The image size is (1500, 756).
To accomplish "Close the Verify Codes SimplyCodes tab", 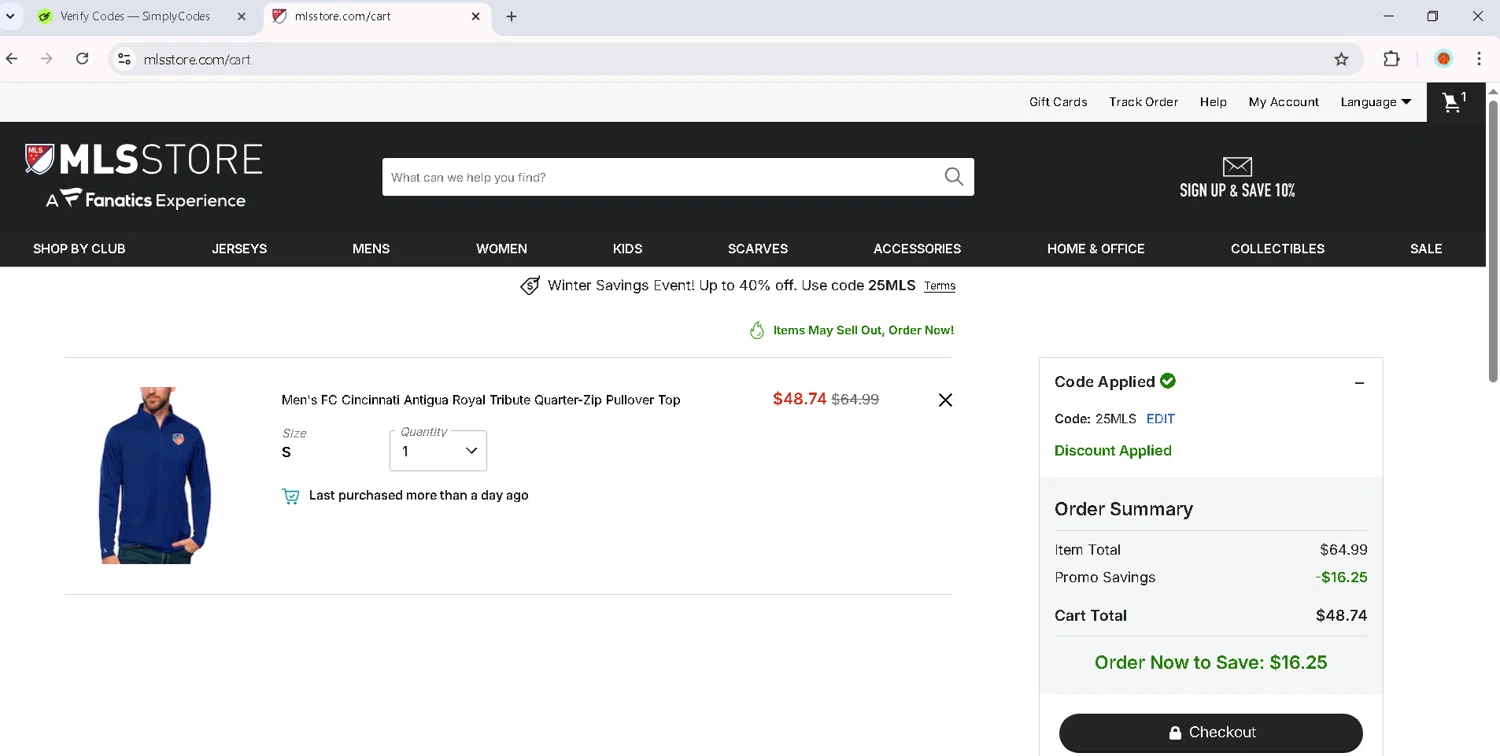I will tap(241, 17).
